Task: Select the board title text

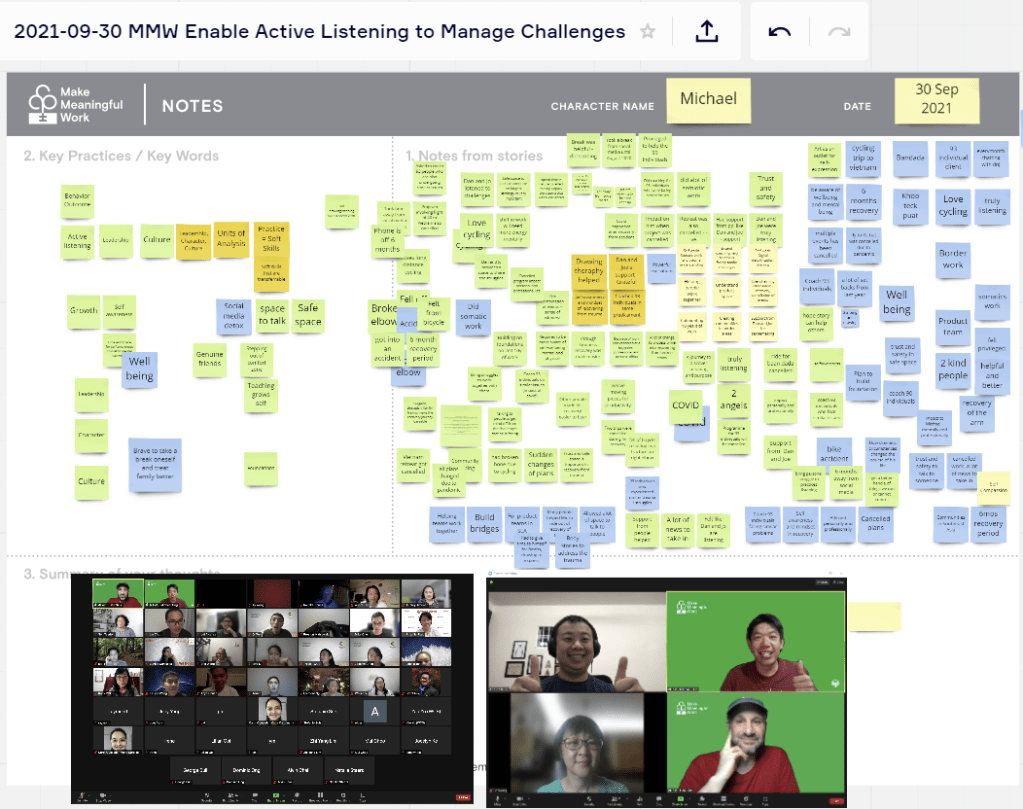Action: pyautogui.click(x=320, y=32)
